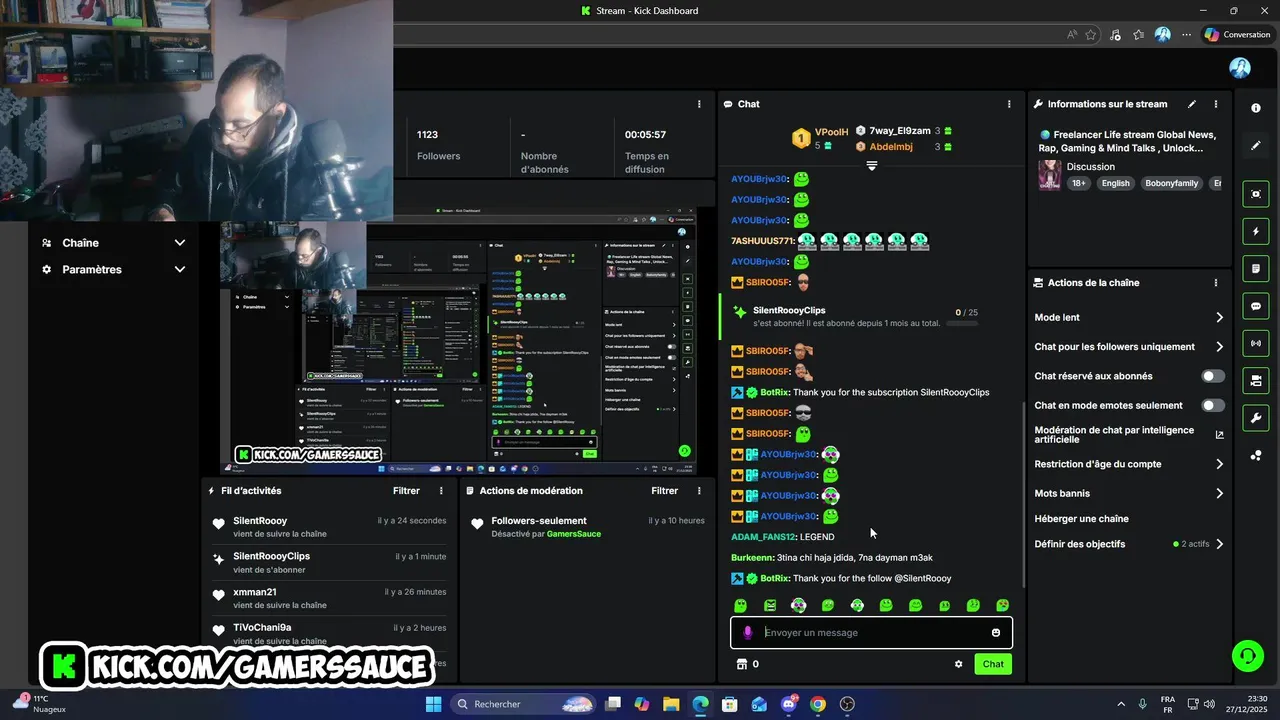
Task: Open the notes document sidebar icon
Action: pyautogui.click(x=1256, y=269)
